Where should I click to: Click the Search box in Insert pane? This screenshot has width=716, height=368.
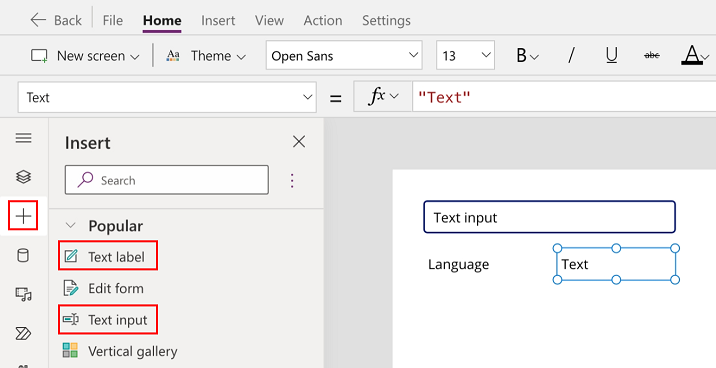tap(167, 180)
